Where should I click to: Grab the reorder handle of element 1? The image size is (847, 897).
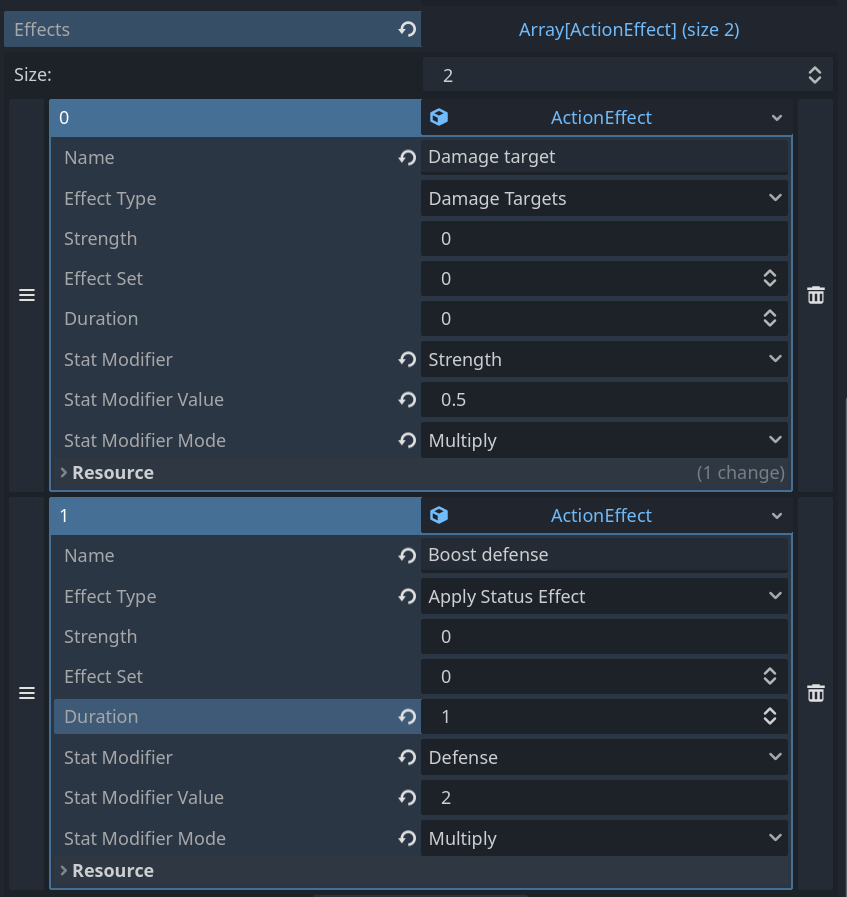[x=27, y=693]
